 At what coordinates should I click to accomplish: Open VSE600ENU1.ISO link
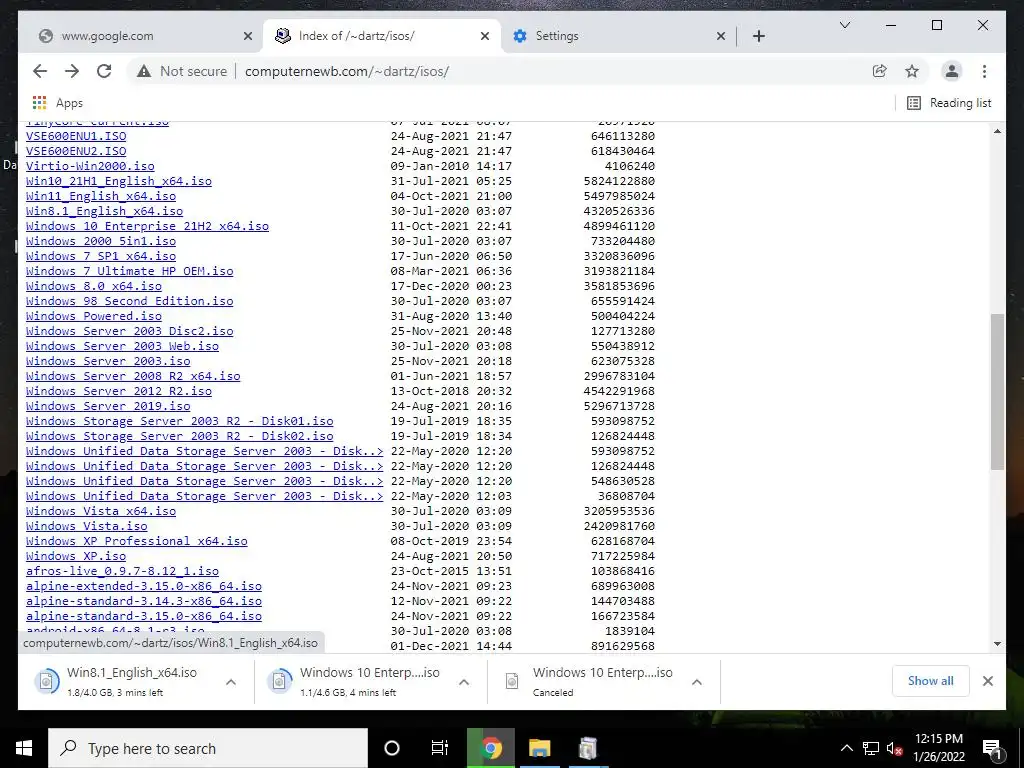click(76, 136)
